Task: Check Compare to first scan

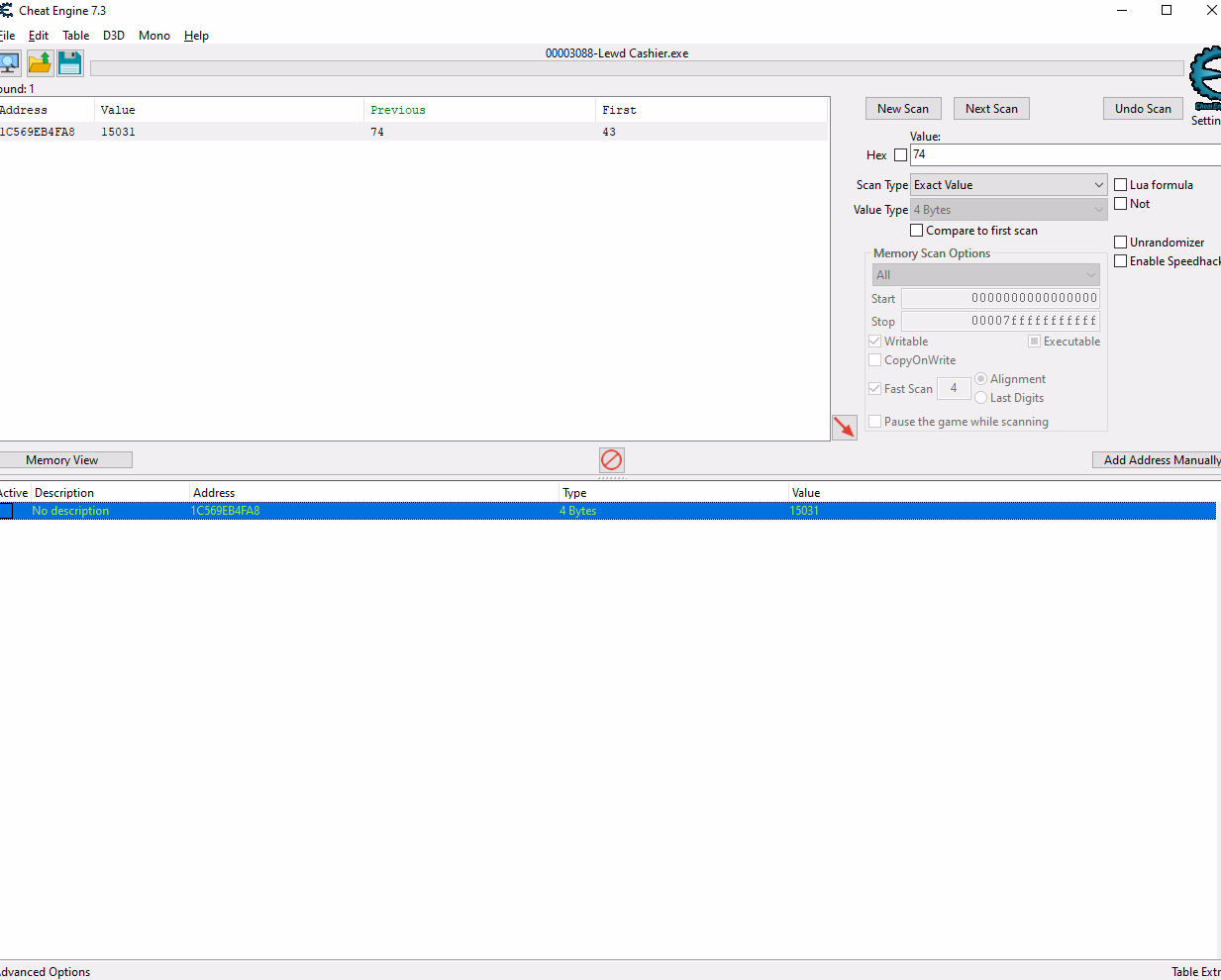Action: (x=917, y=231)
